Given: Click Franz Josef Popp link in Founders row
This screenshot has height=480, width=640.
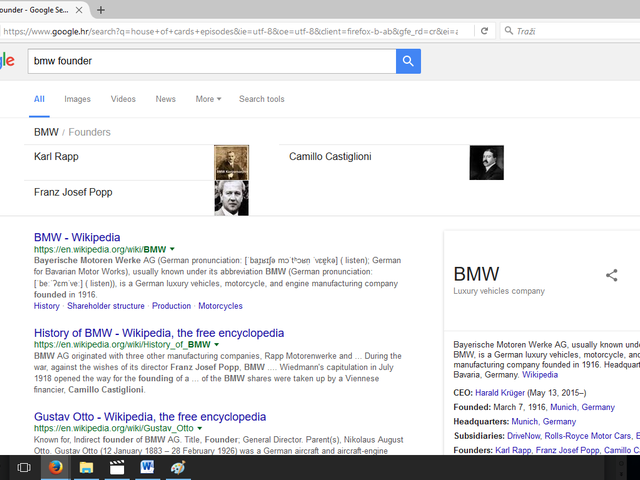Looking at the screenshot, I should (x=567, y=450).
